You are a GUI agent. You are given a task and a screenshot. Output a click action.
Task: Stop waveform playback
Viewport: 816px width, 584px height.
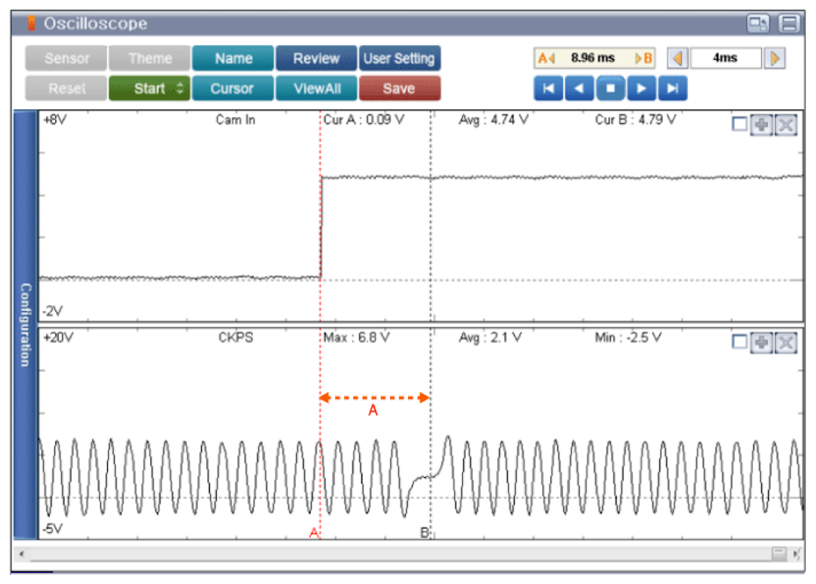610,88
